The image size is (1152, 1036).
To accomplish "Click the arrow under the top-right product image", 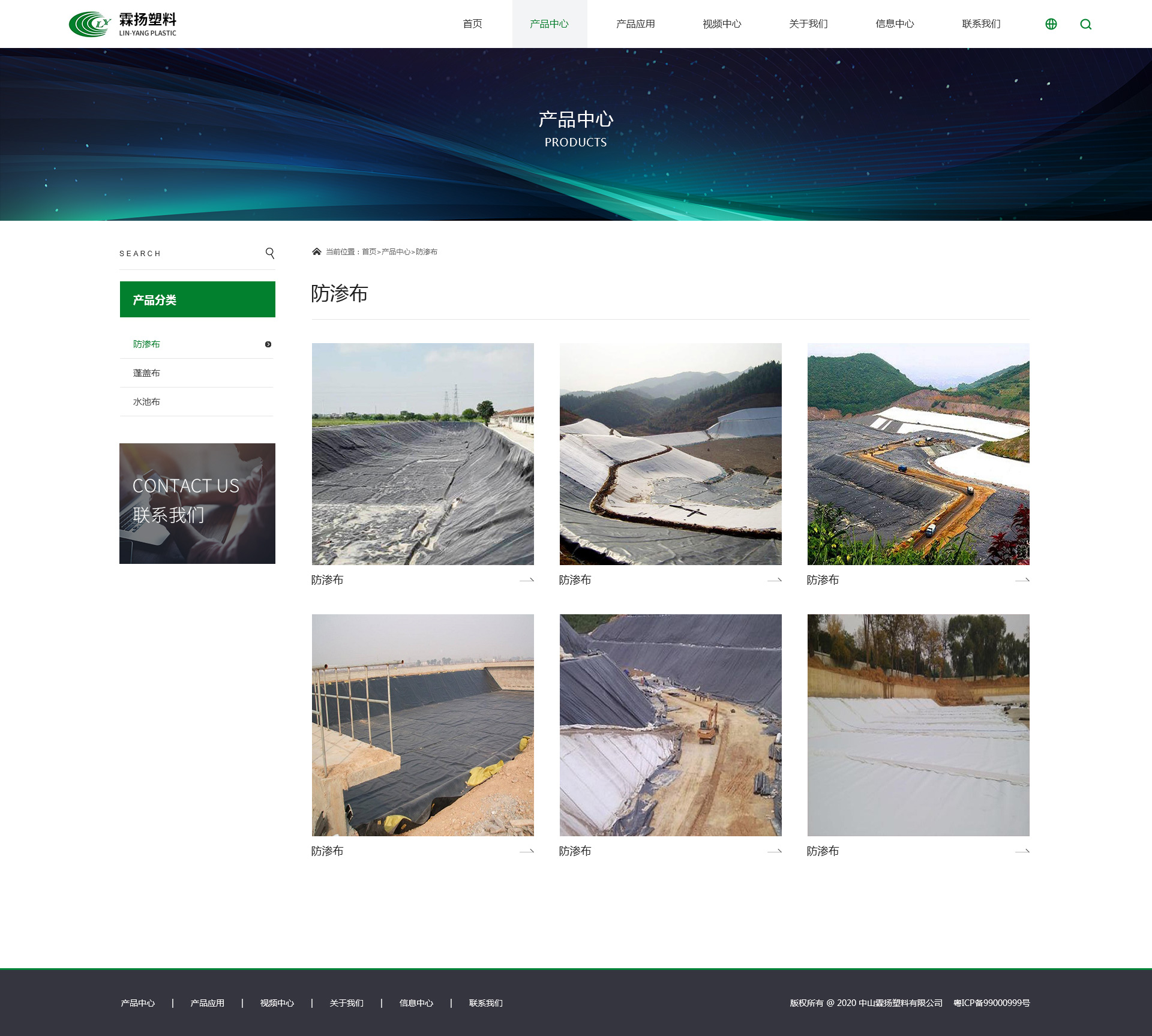I will [x=1022, y=580].
